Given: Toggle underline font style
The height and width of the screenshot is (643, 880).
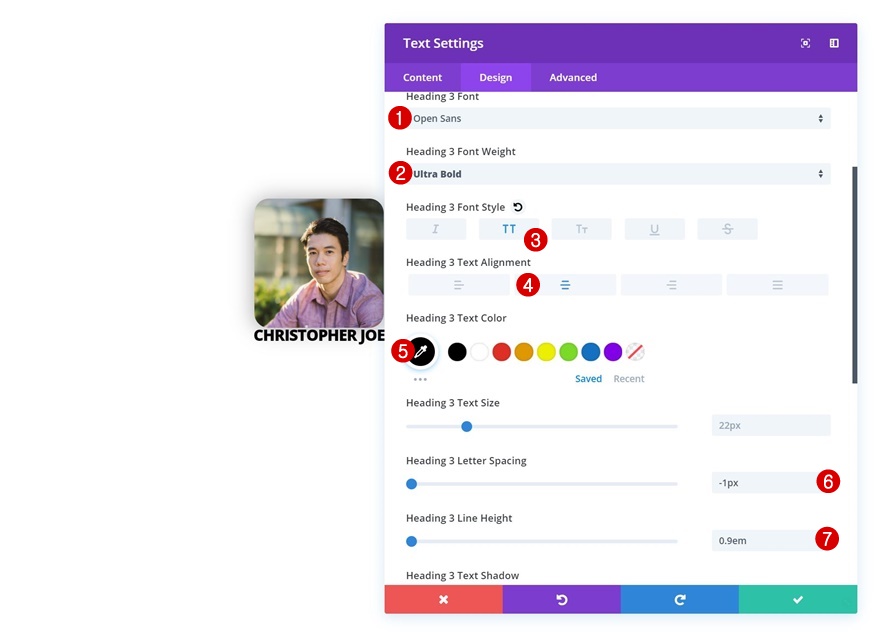Looking at the screenshot, I should (x=654, y=229).
